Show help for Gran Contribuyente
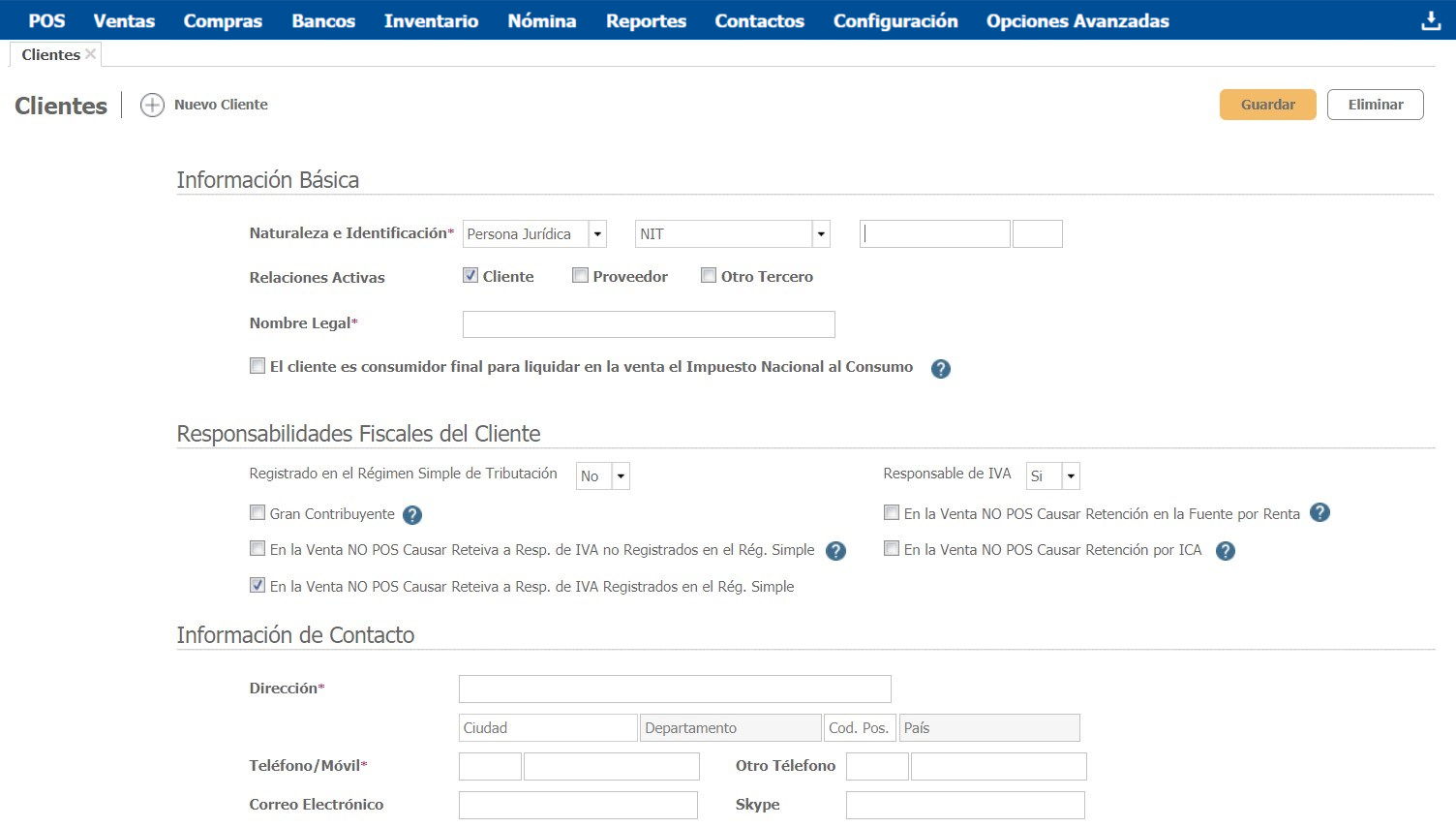This screenshot has width=1456, height=827. (412, 515)
